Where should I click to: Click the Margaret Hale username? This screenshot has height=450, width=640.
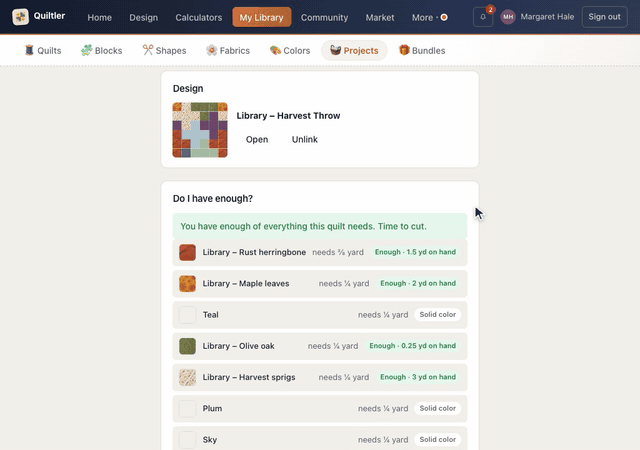(x=547, y=17)
